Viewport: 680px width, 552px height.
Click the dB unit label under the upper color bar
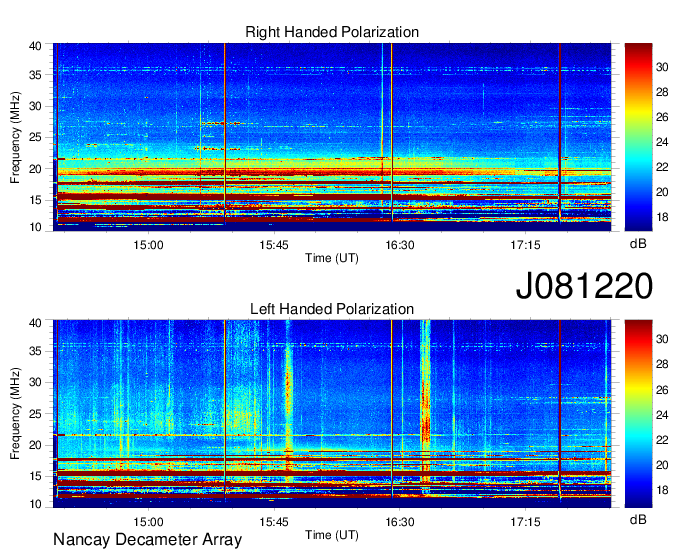638,244
